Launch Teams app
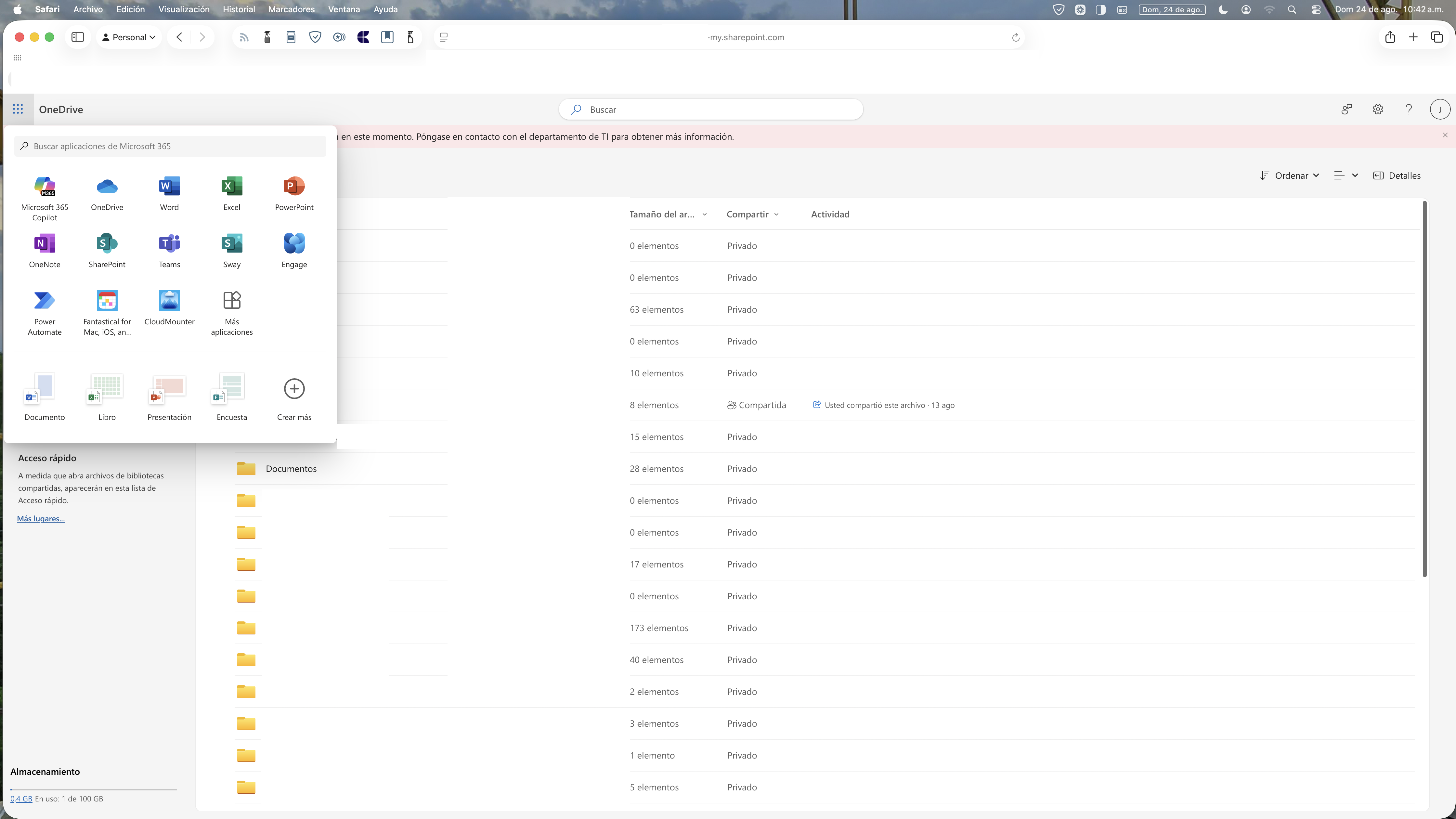The height and width of the screenshot is (819, 1456). (169, 251)
